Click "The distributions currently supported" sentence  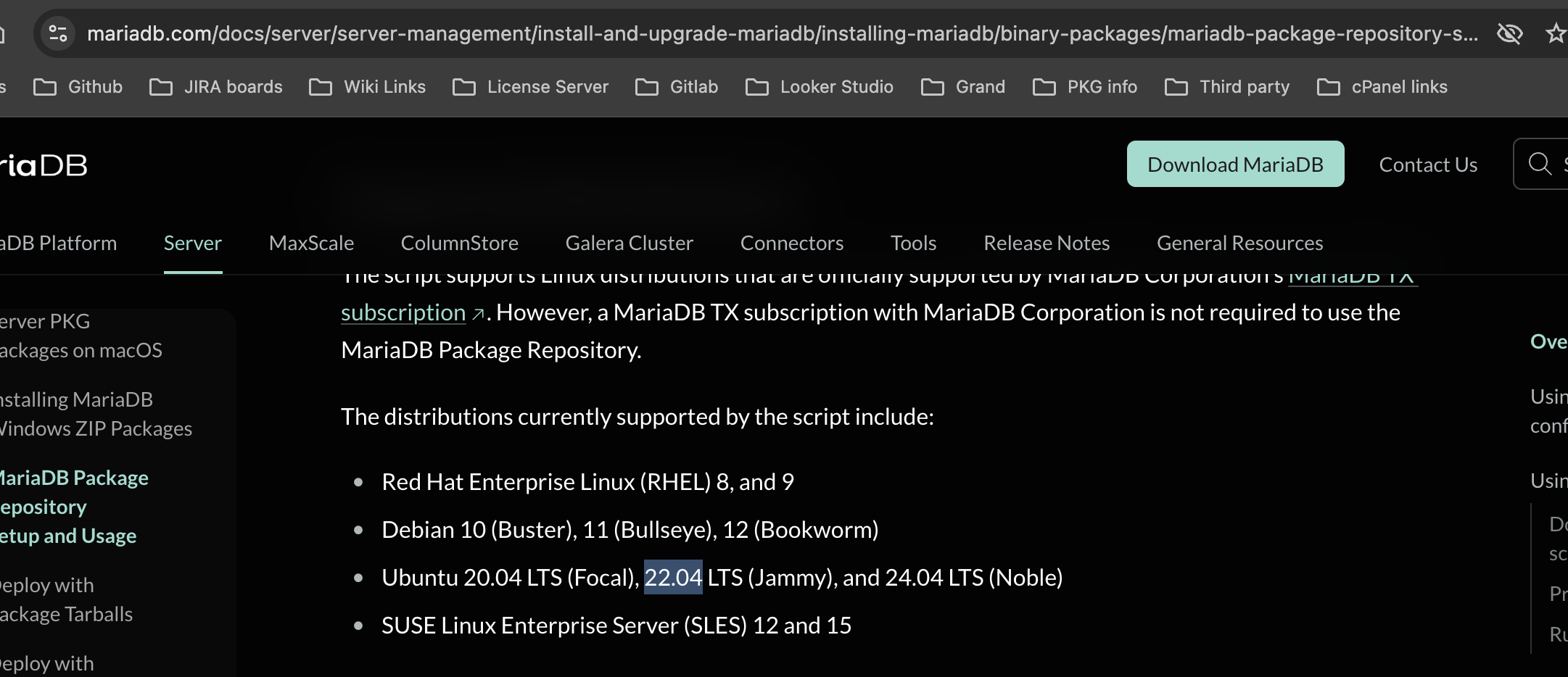[x=637, y=416]
